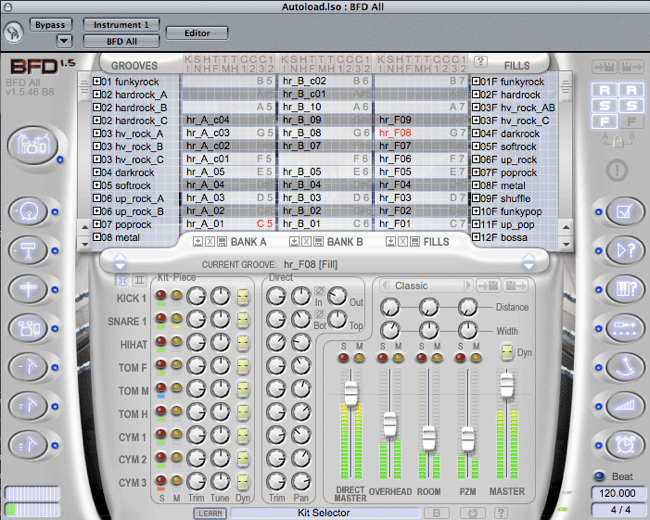This screenshot has width=650, height=520.
Task: Open the alarm clock settings icon
Action: click(625, 445)
